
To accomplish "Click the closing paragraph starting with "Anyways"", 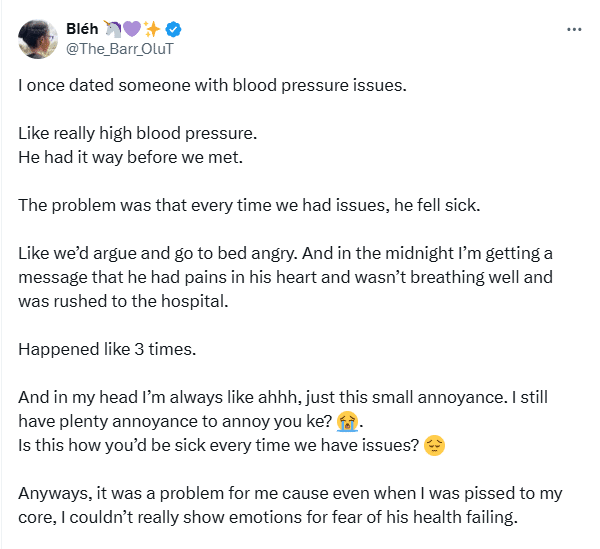I will 290,494.
